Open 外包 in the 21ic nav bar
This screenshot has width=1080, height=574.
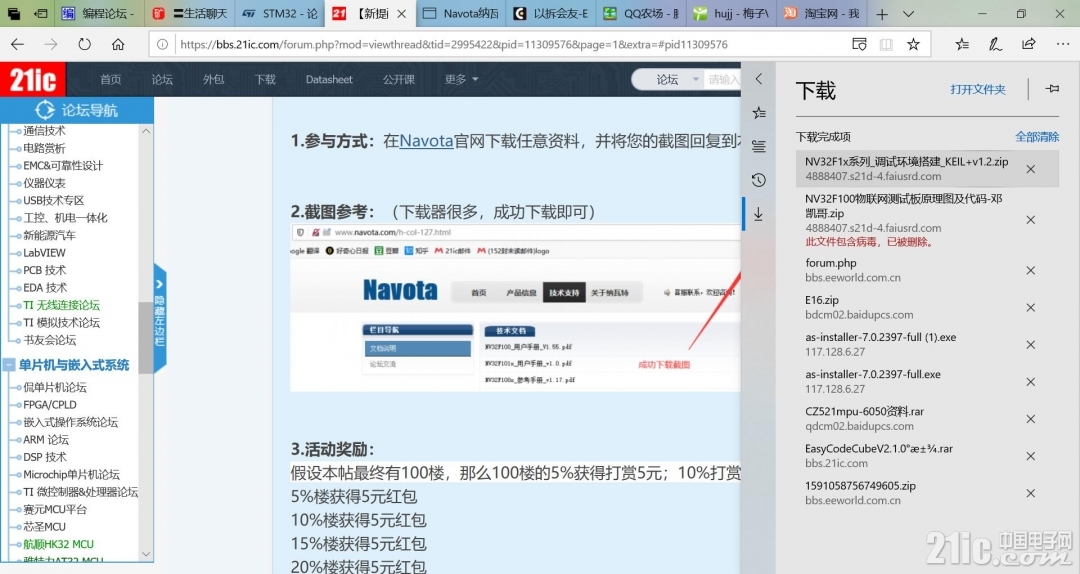214,79
